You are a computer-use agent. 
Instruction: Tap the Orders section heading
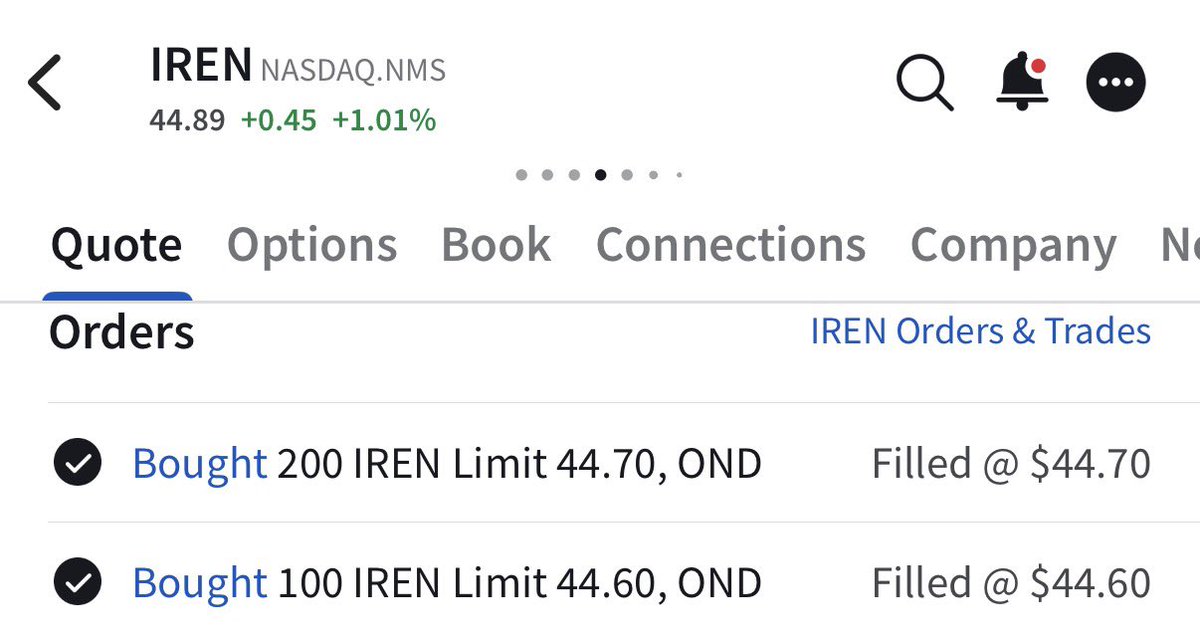122,332
